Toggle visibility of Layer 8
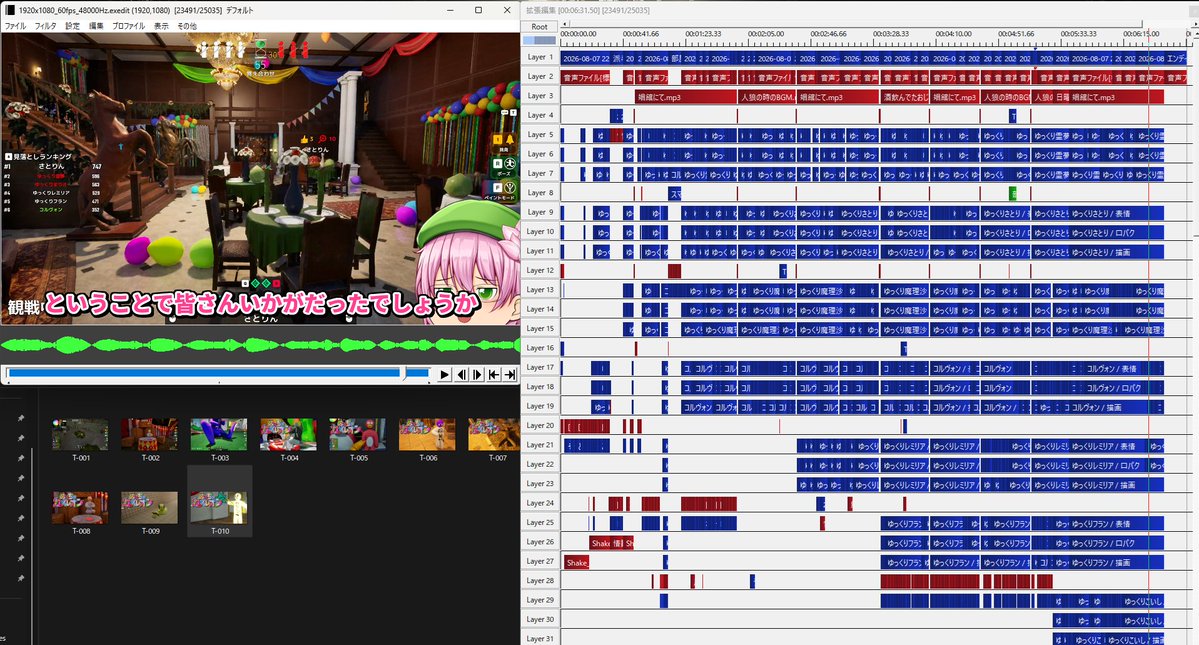 pos(540,193)
